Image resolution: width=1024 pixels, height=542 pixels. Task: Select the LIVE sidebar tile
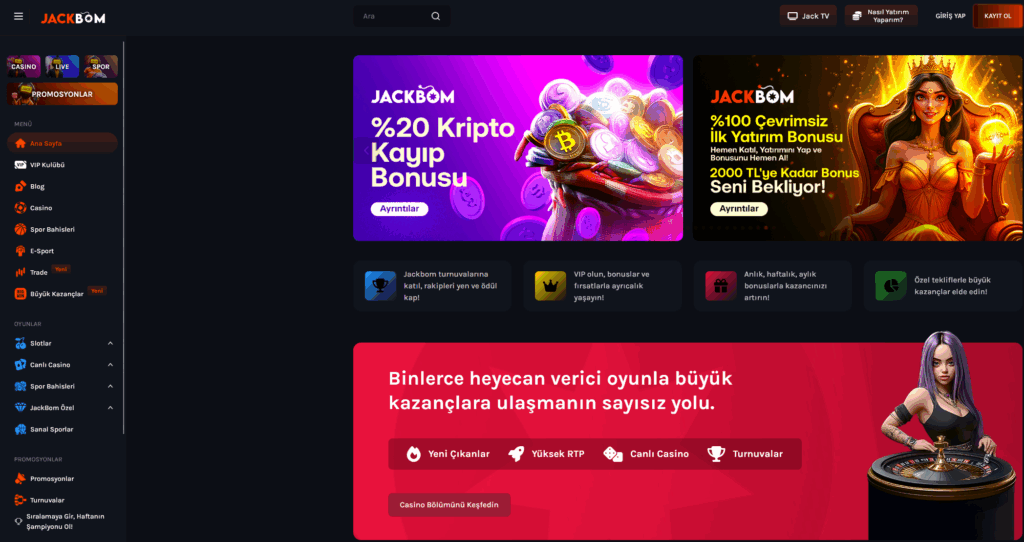pyautogui.click(x=62, y=67)
